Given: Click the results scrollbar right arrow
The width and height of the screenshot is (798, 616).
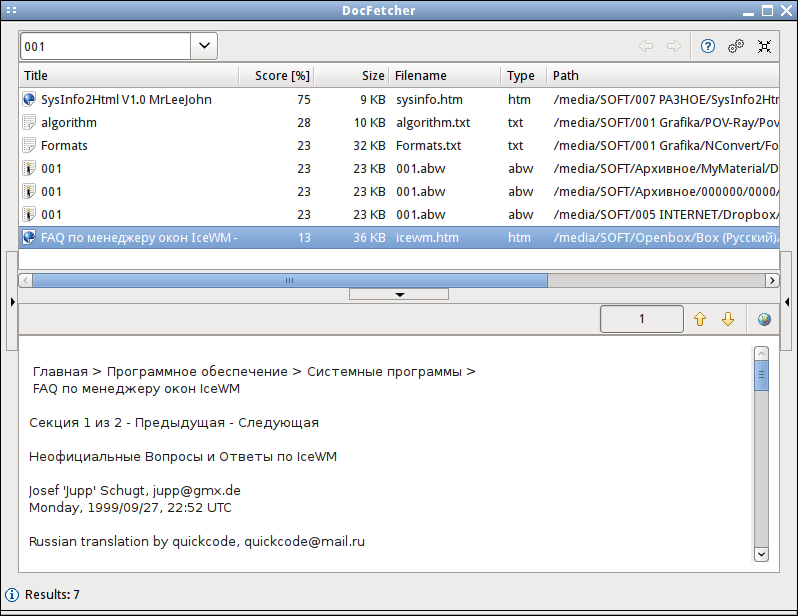Looking at the screenshot, I should [772, 281].
